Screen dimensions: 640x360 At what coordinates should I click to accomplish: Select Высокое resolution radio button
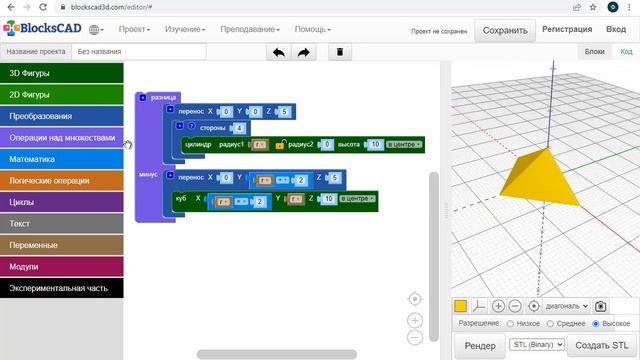596,324
